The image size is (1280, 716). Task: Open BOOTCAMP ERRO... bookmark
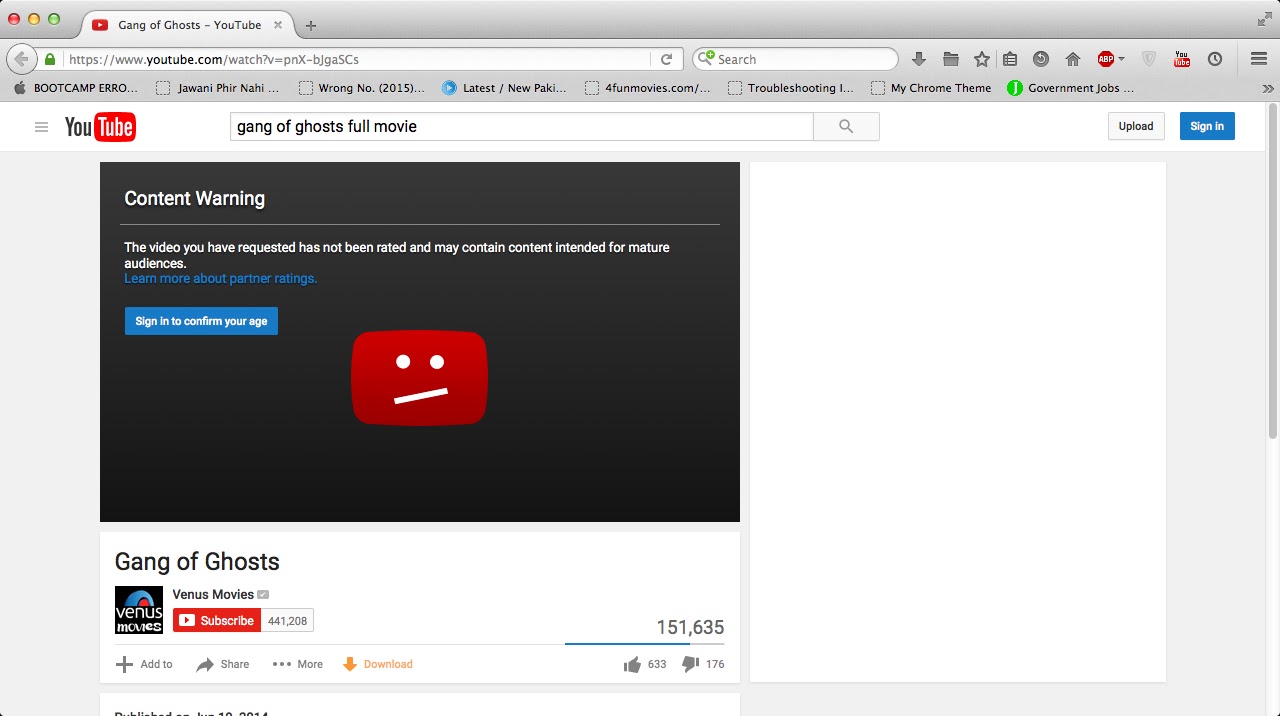[x=76, y=88]
